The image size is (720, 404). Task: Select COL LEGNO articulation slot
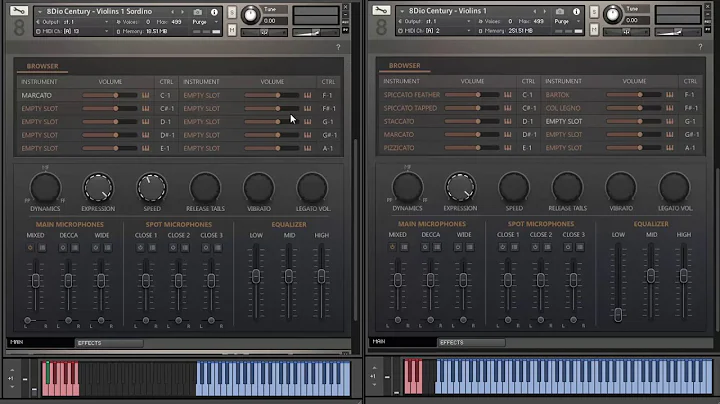(x=563, y=108)
